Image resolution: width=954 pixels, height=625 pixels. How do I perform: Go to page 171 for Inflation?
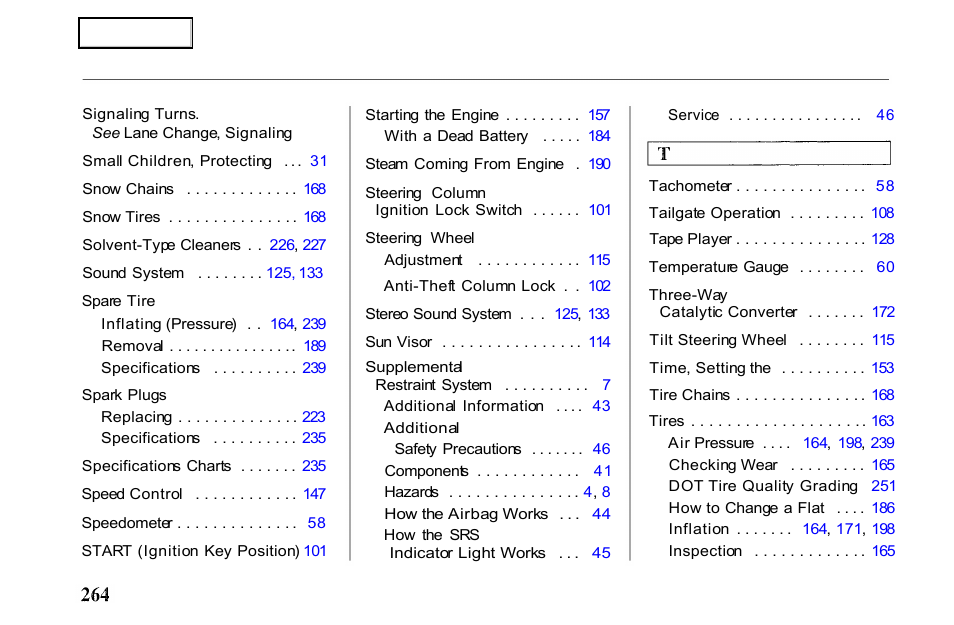click(849, 529)
